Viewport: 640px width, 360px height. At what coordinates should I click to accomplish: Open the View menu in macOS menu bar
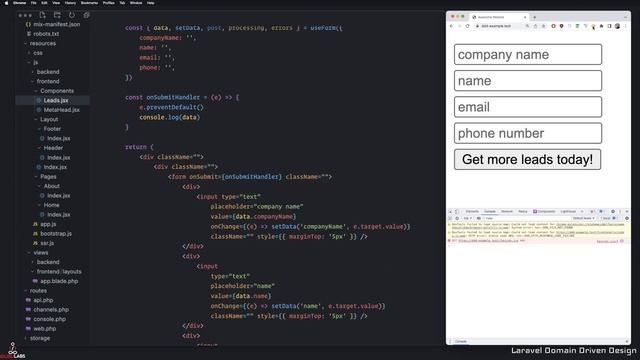(x=56, y=3)
